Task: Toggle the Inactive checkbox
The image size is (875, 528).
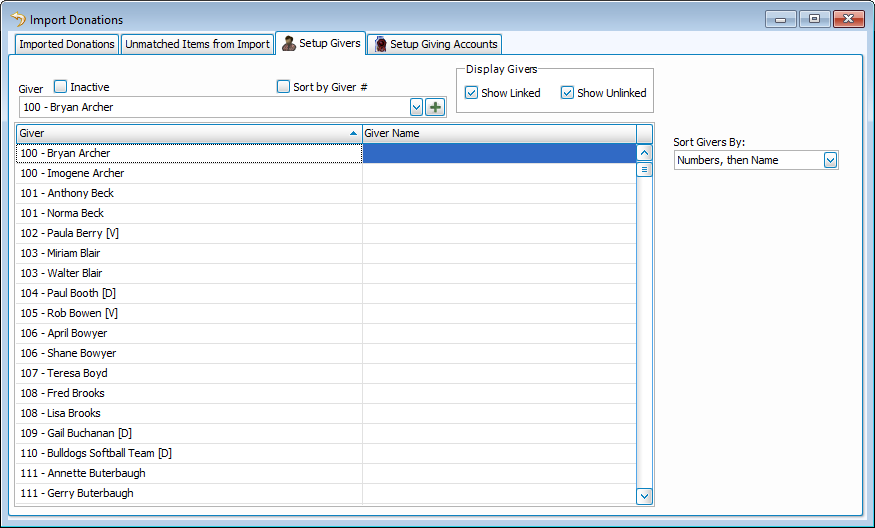Action: coord(61,87)
